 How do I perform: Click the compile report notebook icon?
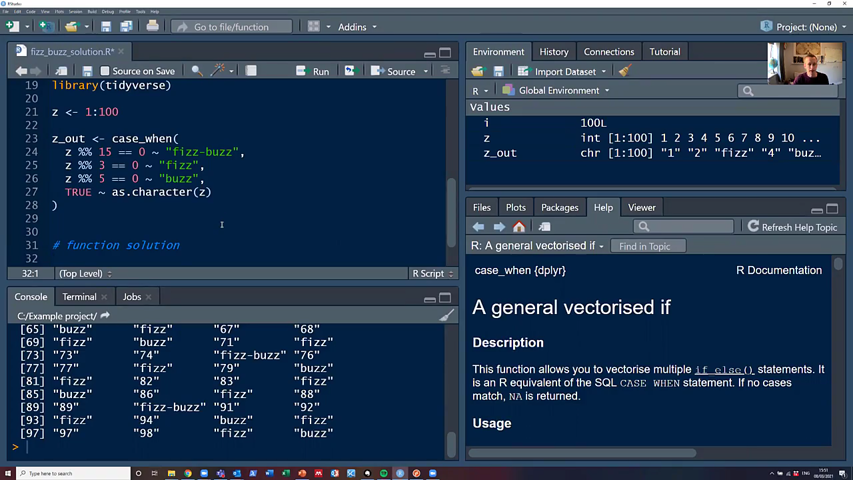click(x=251, y=71)
